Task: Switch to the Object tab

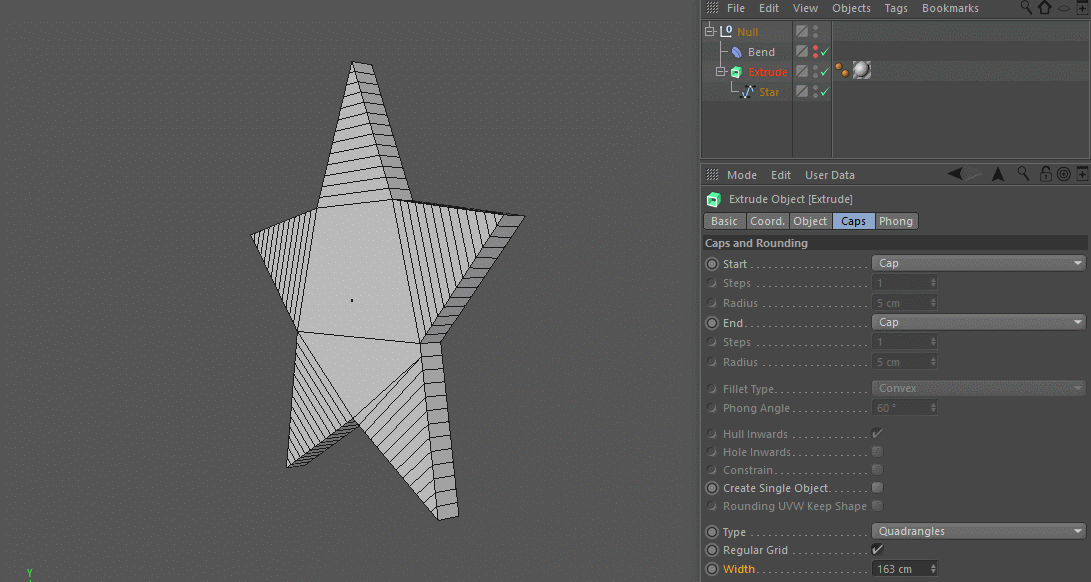Action: [x=810, y=221]
